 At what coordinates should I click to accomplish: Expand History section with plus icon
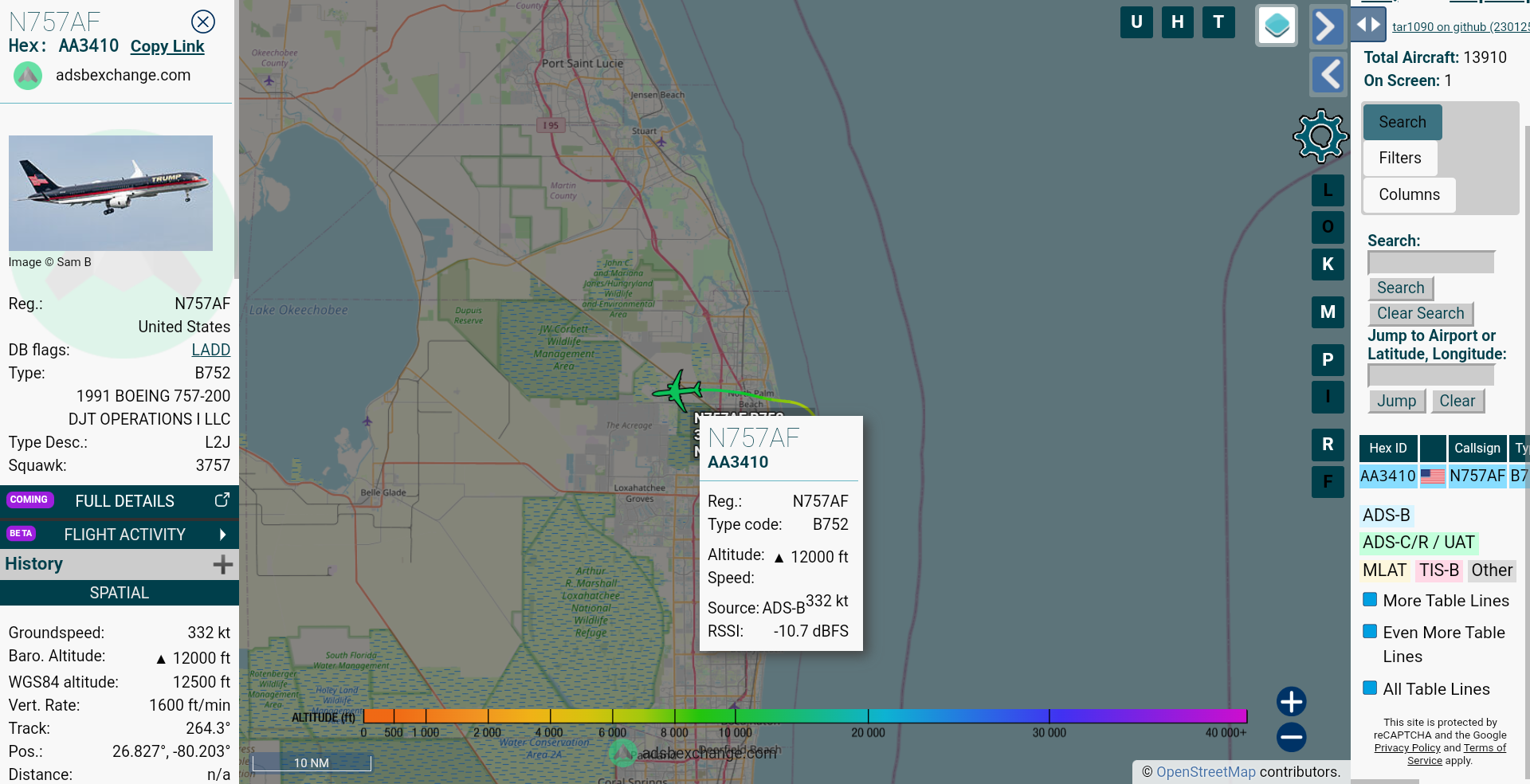pos(223,565)
